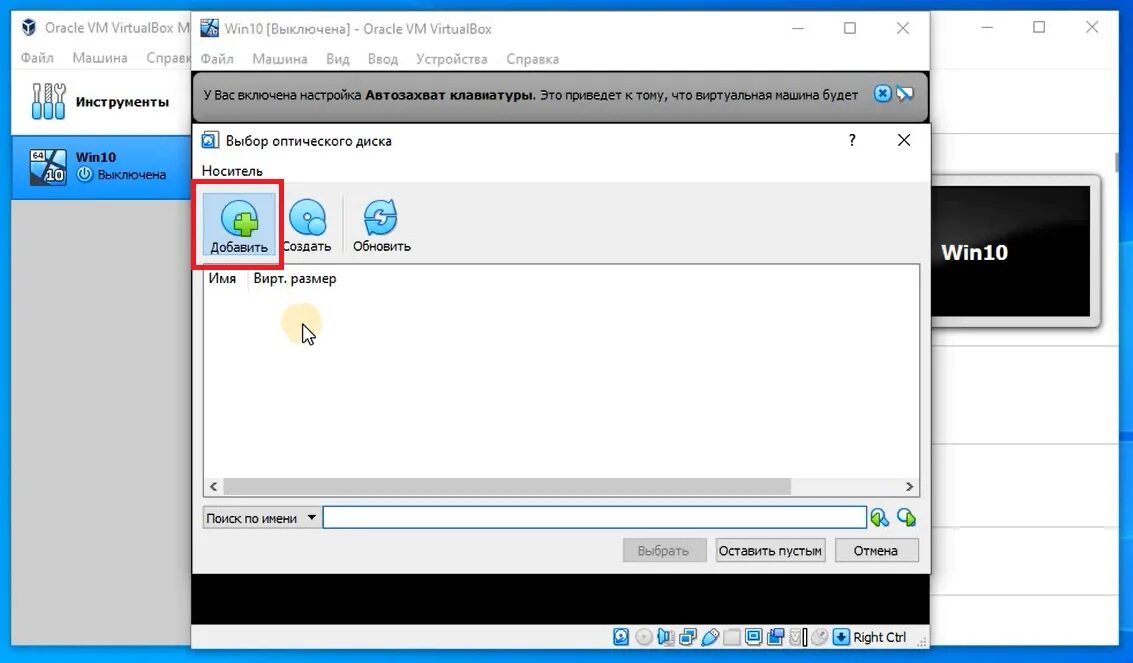Click the disk search input field
The height and width of the screenshot is (663, 1133).
point(595,517)
